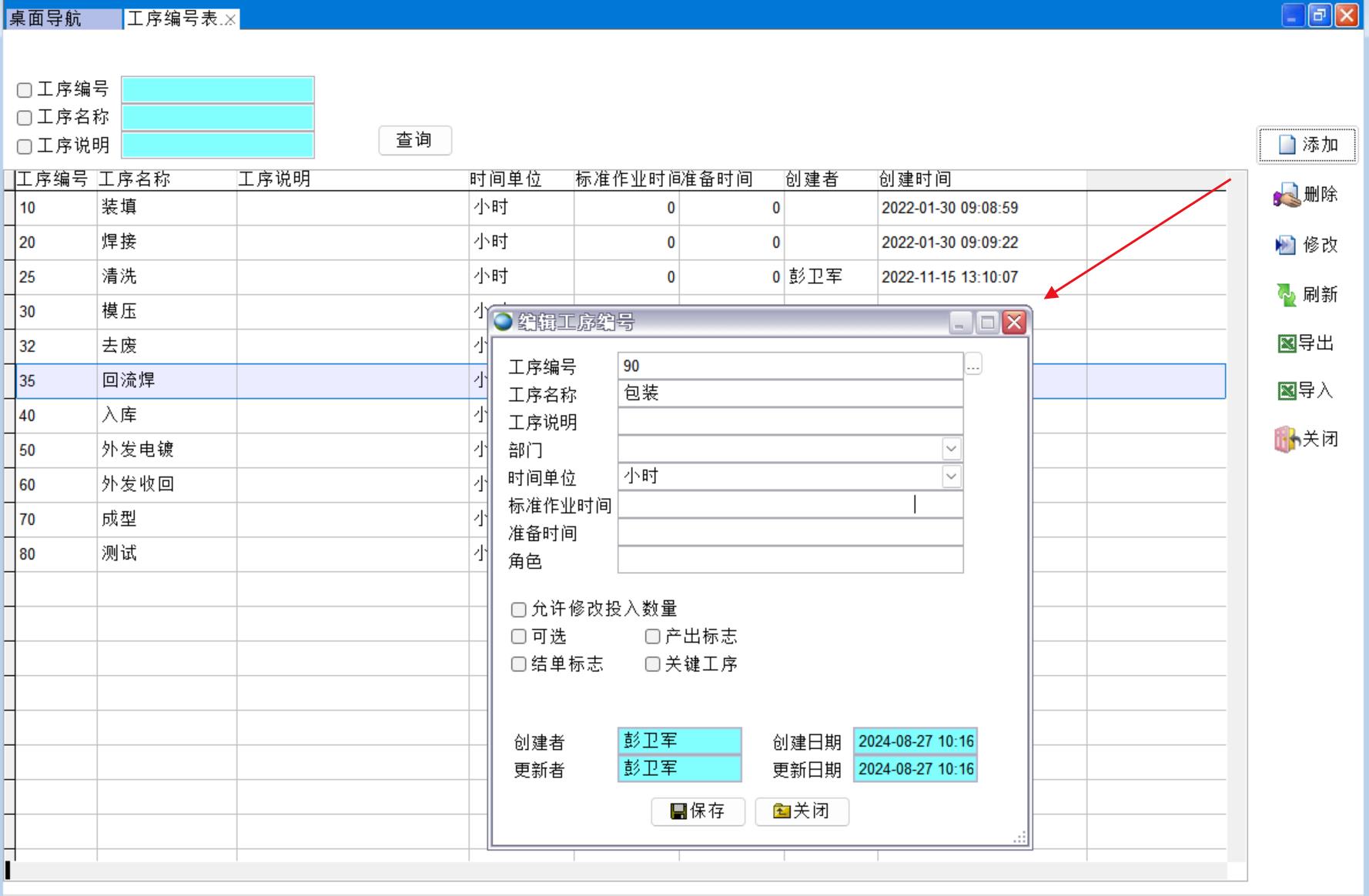Tick the 产出标志 checkbox
This screenshot has height=896, width=1369.
(653, 637)
